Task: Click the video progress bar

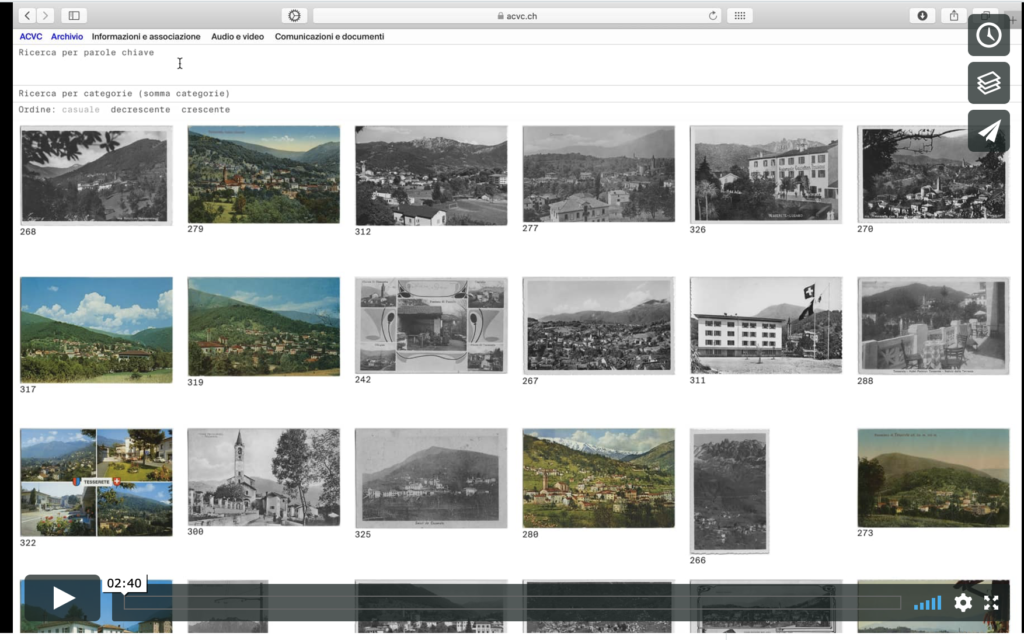Action: [510, 602]
